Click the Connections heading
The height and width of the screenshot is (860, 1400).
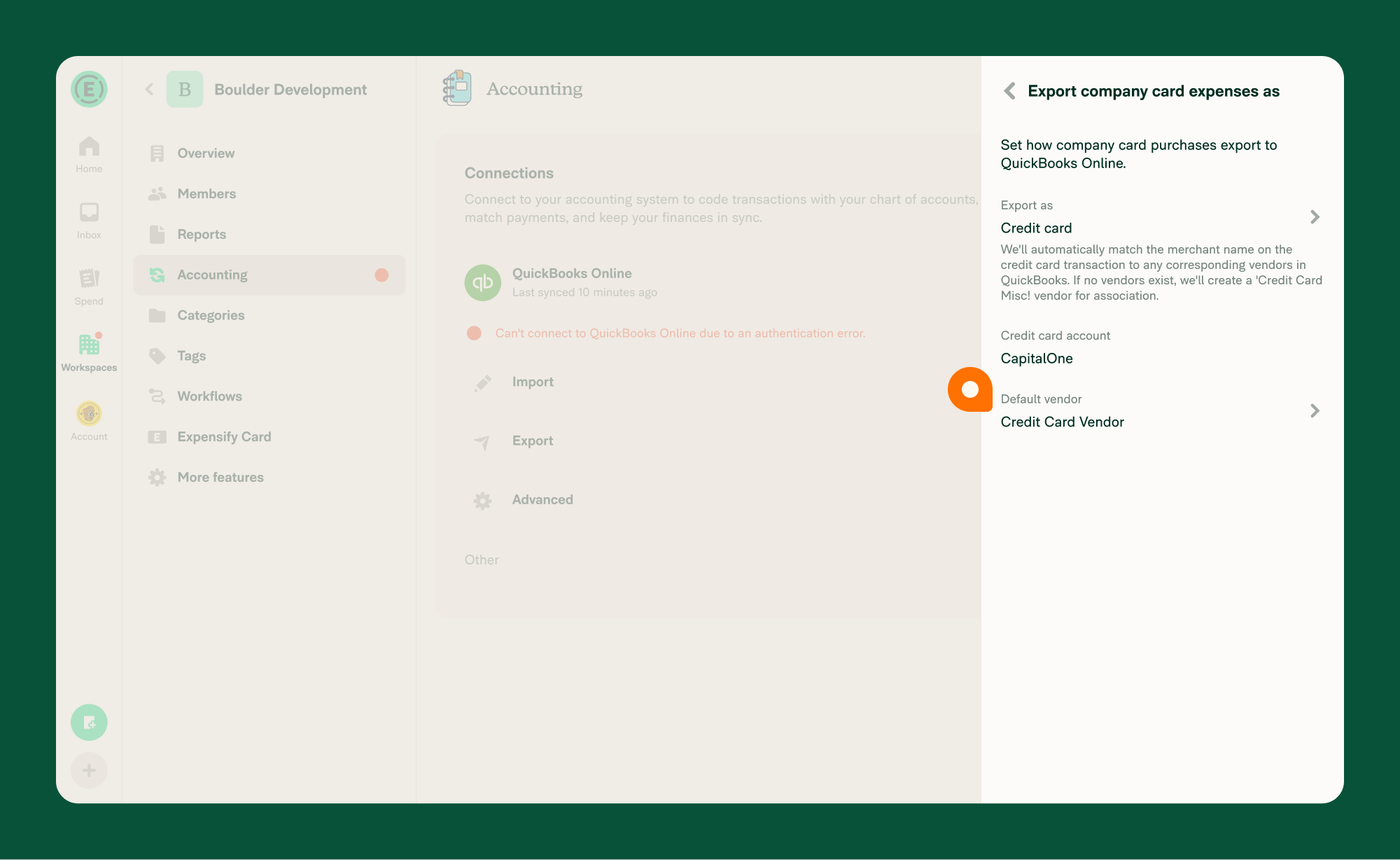[509, 174]
